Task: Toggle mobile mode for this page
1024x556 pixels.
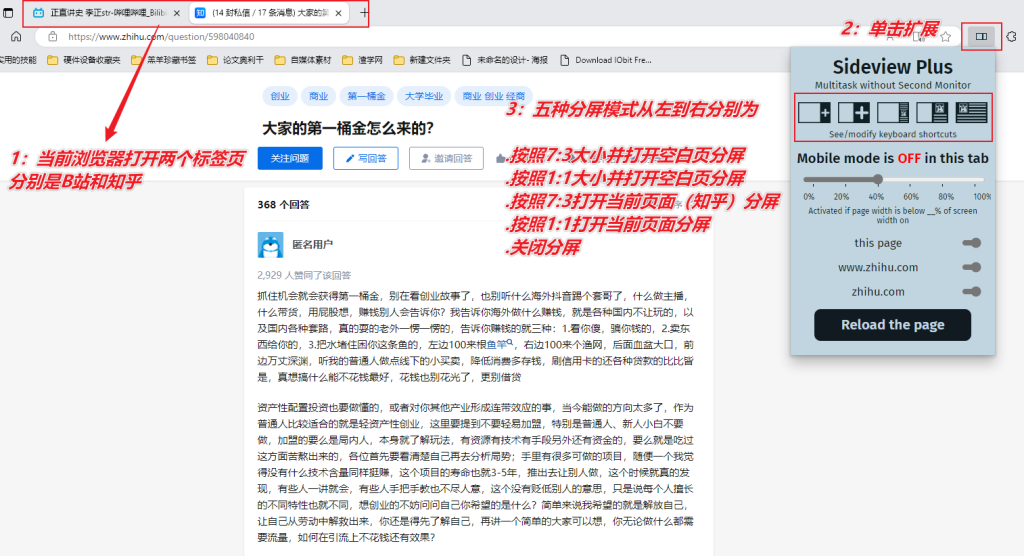Action: [972, 243]
